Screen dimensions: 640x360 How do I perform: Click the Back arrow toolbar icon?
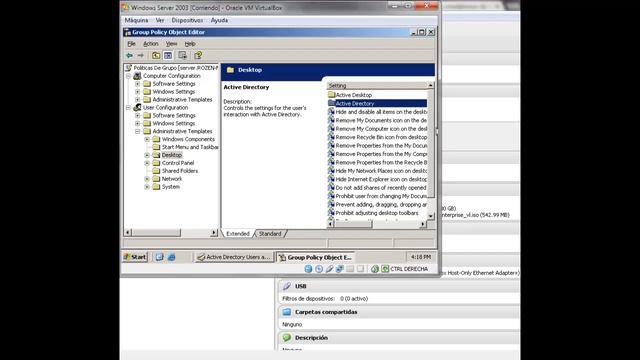point(129,56)
